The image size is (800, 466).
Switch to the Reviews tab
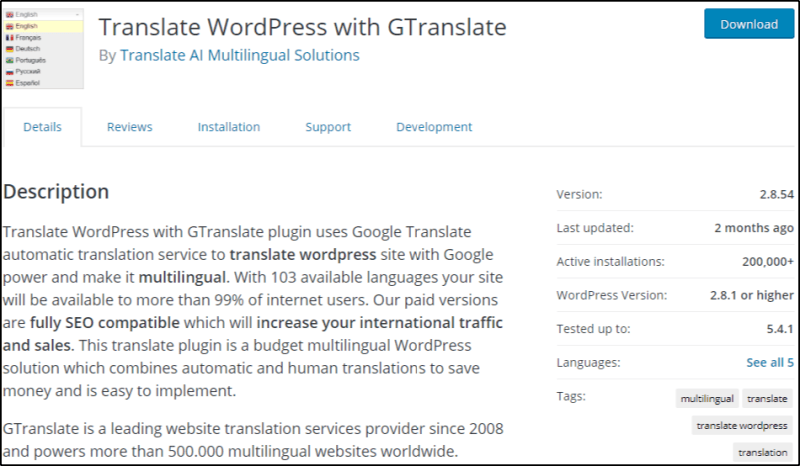tap(130, 127)
